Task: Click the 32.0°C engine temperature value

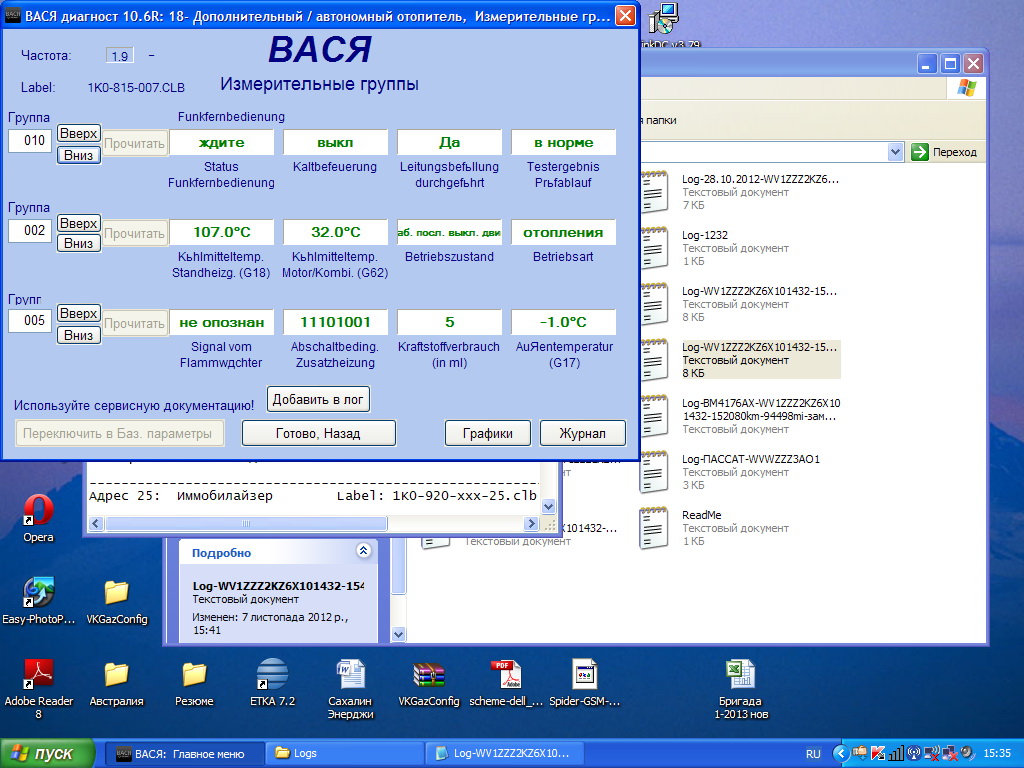Action: tap(335, 232)
